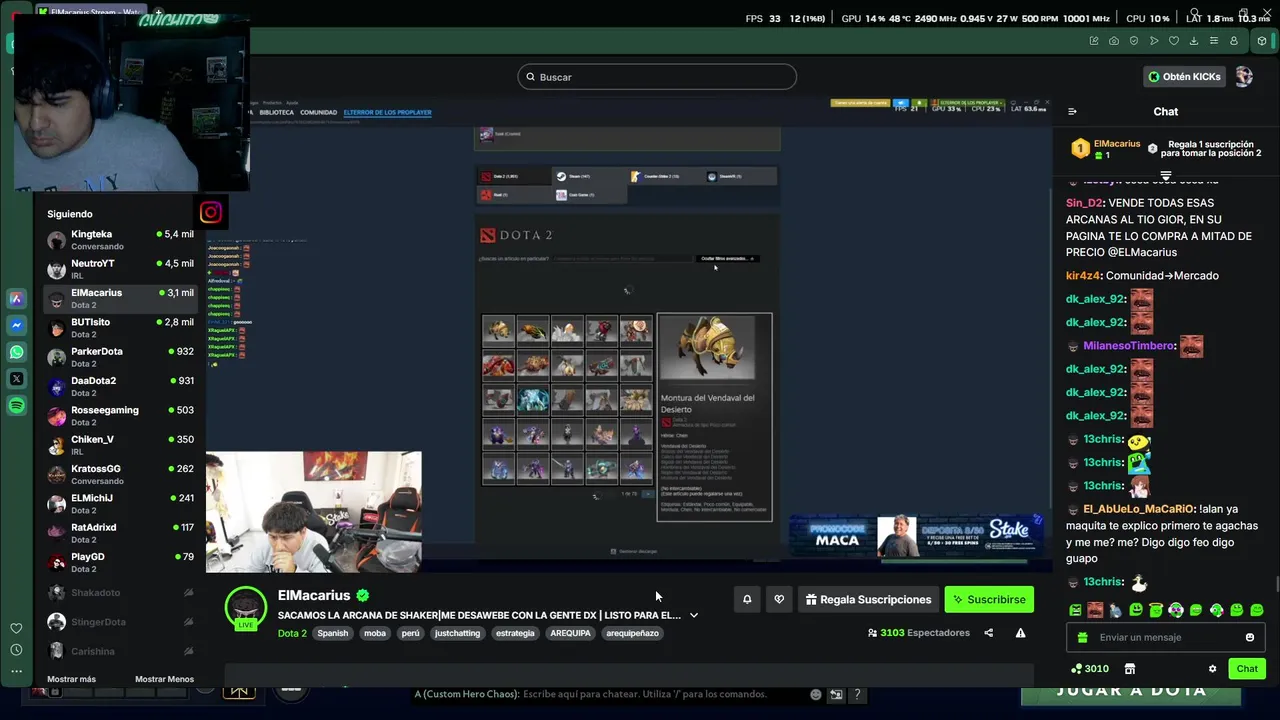Select the moba tag
Viewport: 1280px width, 720px height.
(x=375, y=633)
